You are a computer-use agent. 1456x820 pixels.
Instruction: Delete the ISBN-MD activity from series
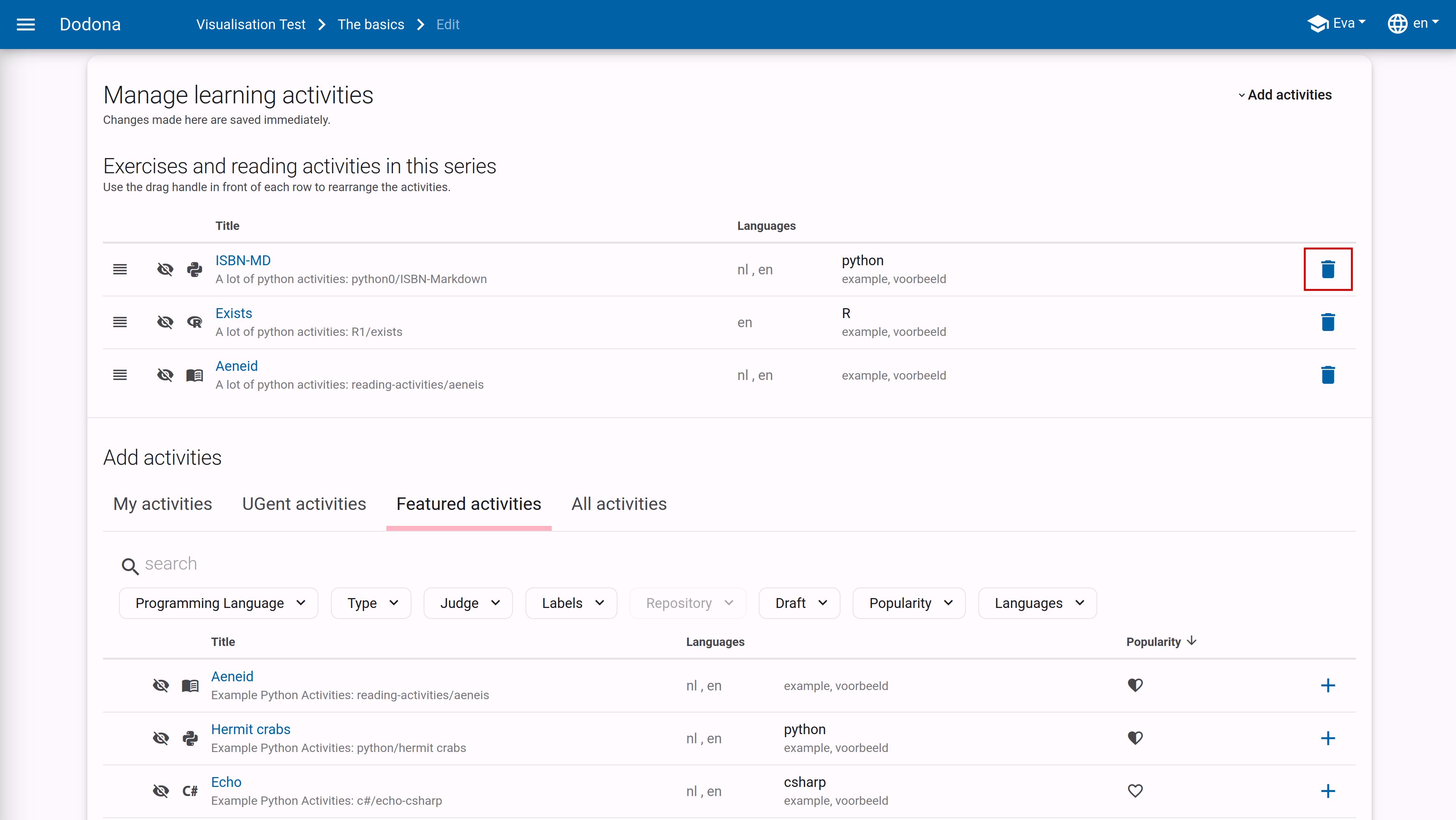click(1328, 269)
